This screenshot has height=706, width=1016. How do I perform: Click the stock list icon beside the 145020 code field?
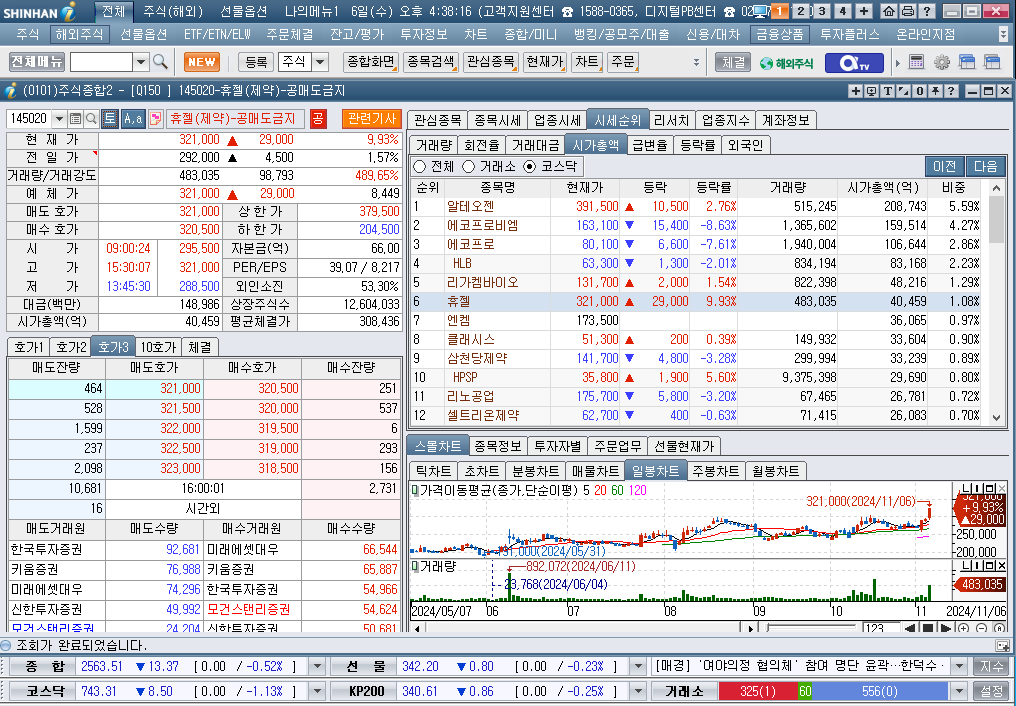(x=75, y=119)
